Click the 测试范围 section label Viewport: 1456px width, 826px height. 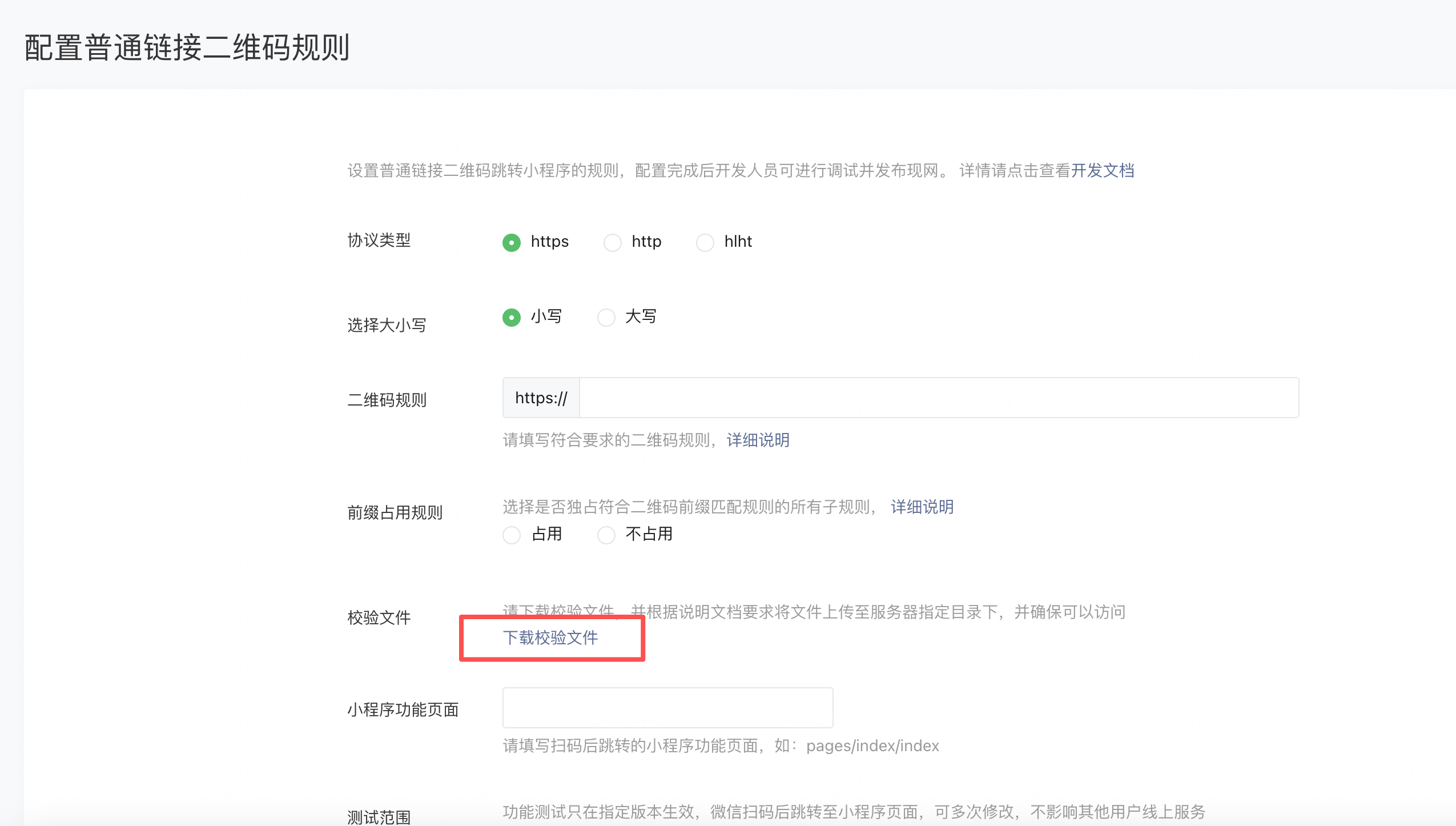point(379,817)
